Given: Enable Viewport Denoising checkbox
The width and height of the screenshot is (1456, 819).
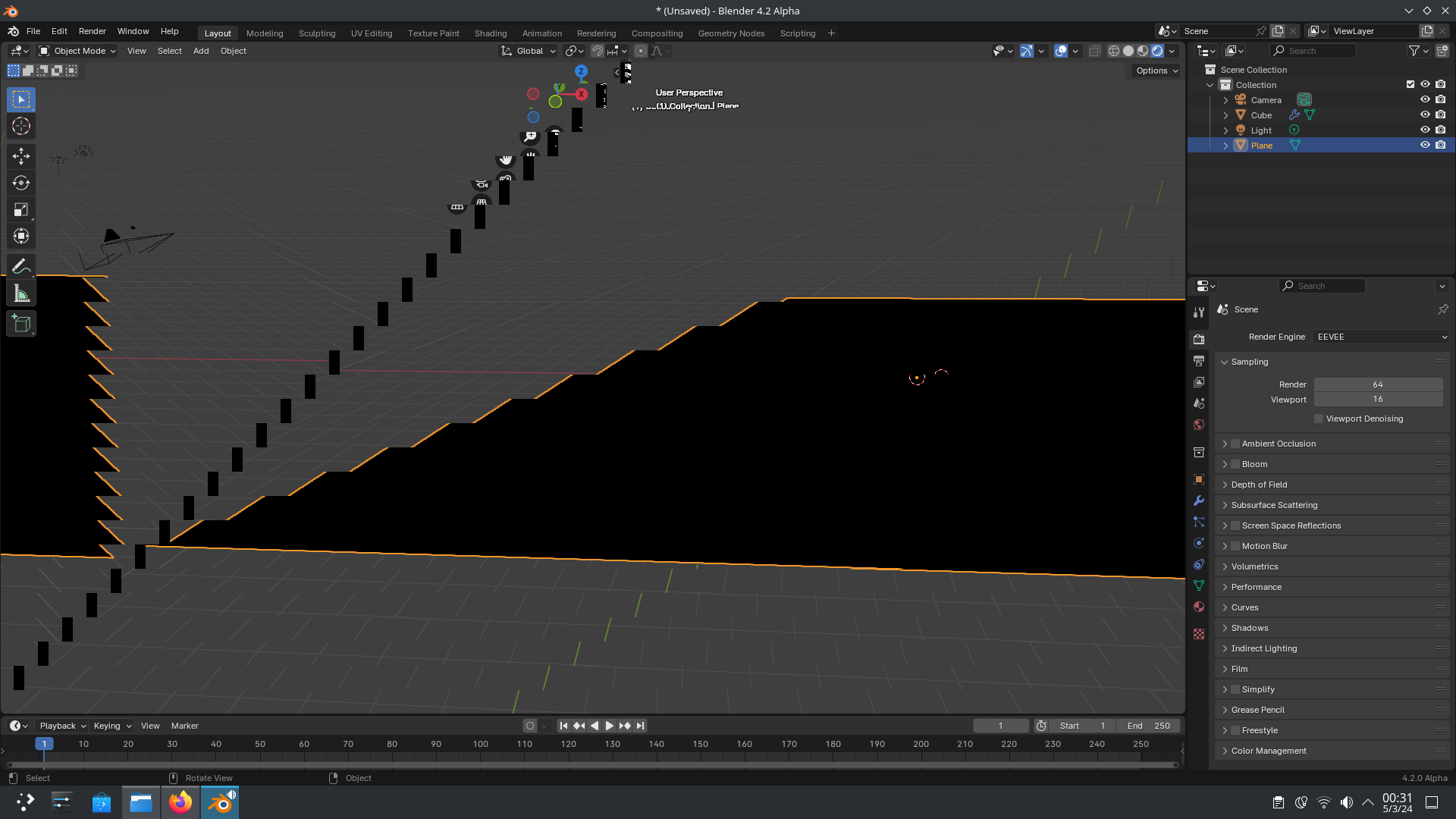Looking at the screenshot, I should click(x=1319, y=419).
